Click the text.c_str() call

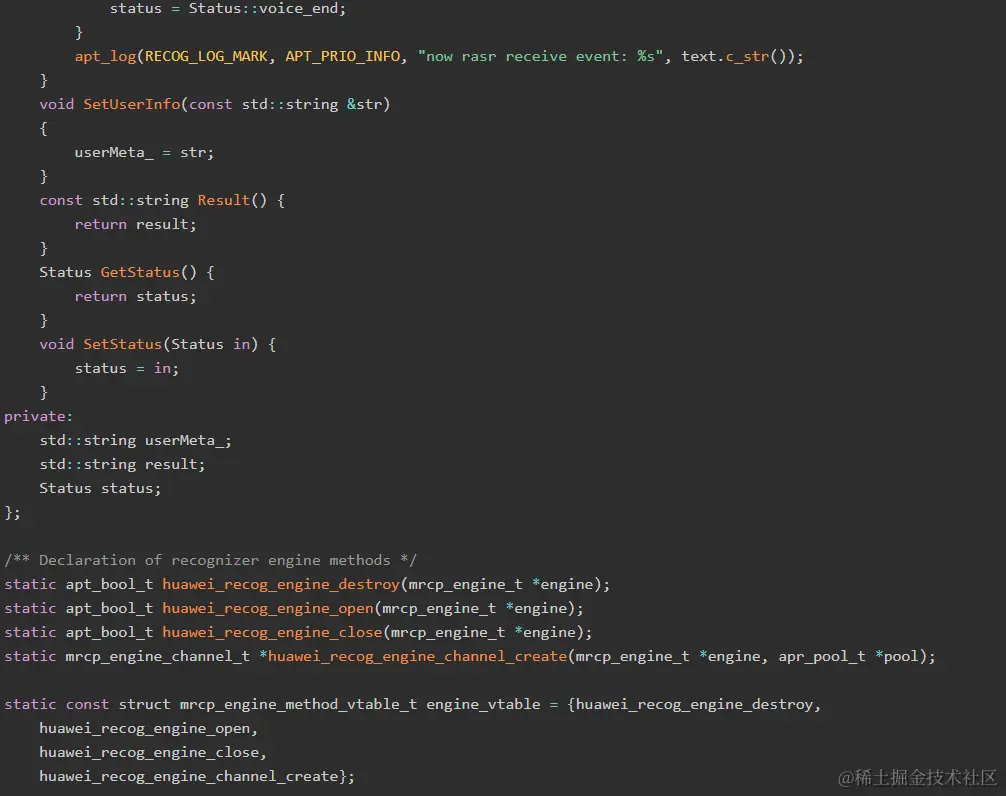tap(738, 56)
